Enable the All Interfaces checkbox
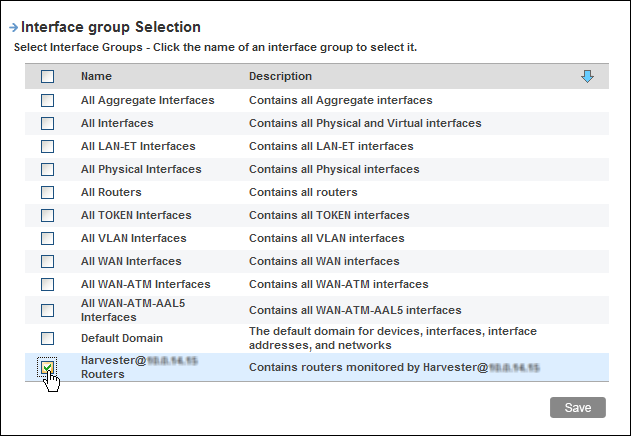The image size is (631, 436). (48, 124)
